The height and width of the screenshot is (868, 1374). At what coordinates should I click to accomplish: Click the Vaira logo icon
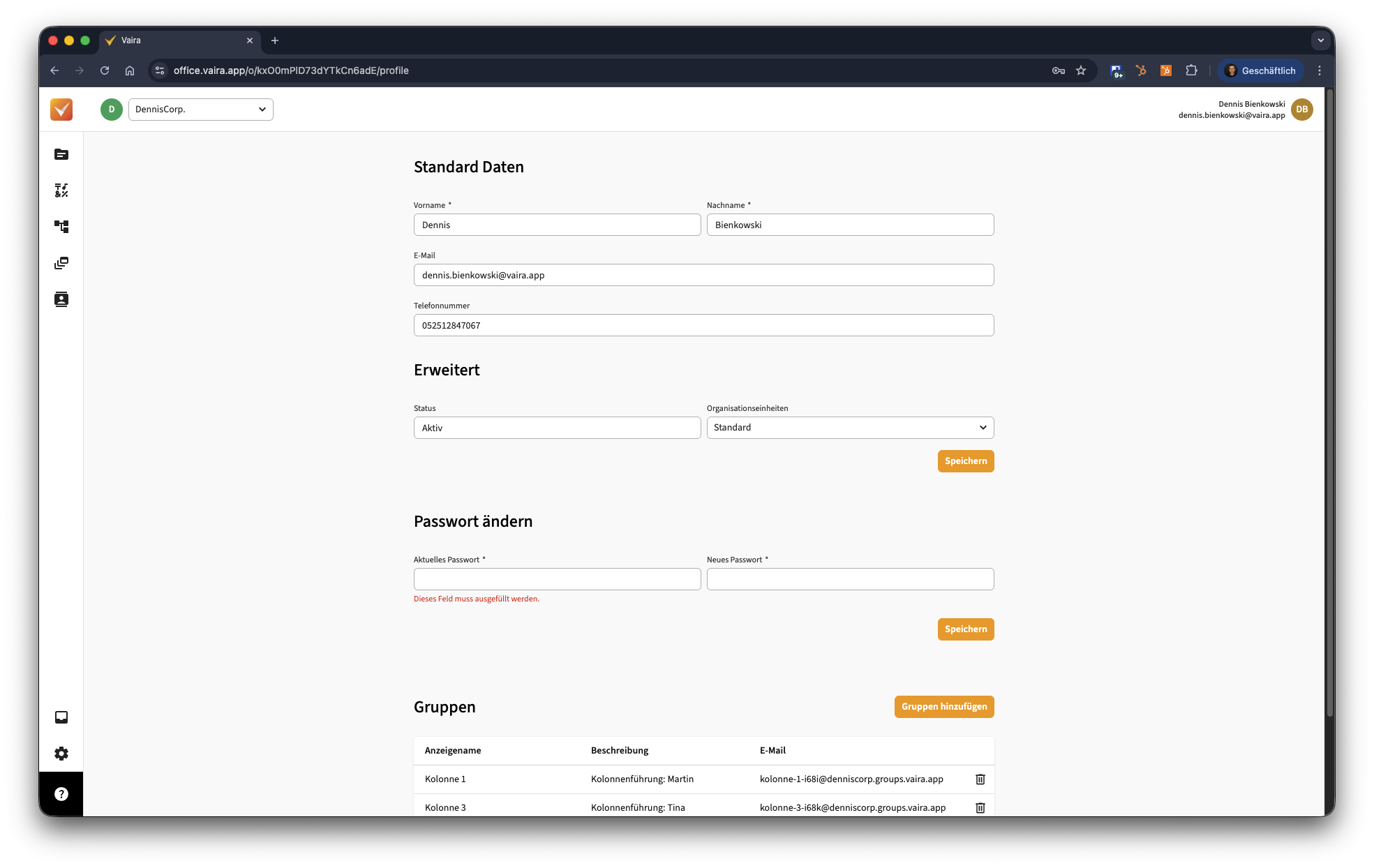pos(61,110)
